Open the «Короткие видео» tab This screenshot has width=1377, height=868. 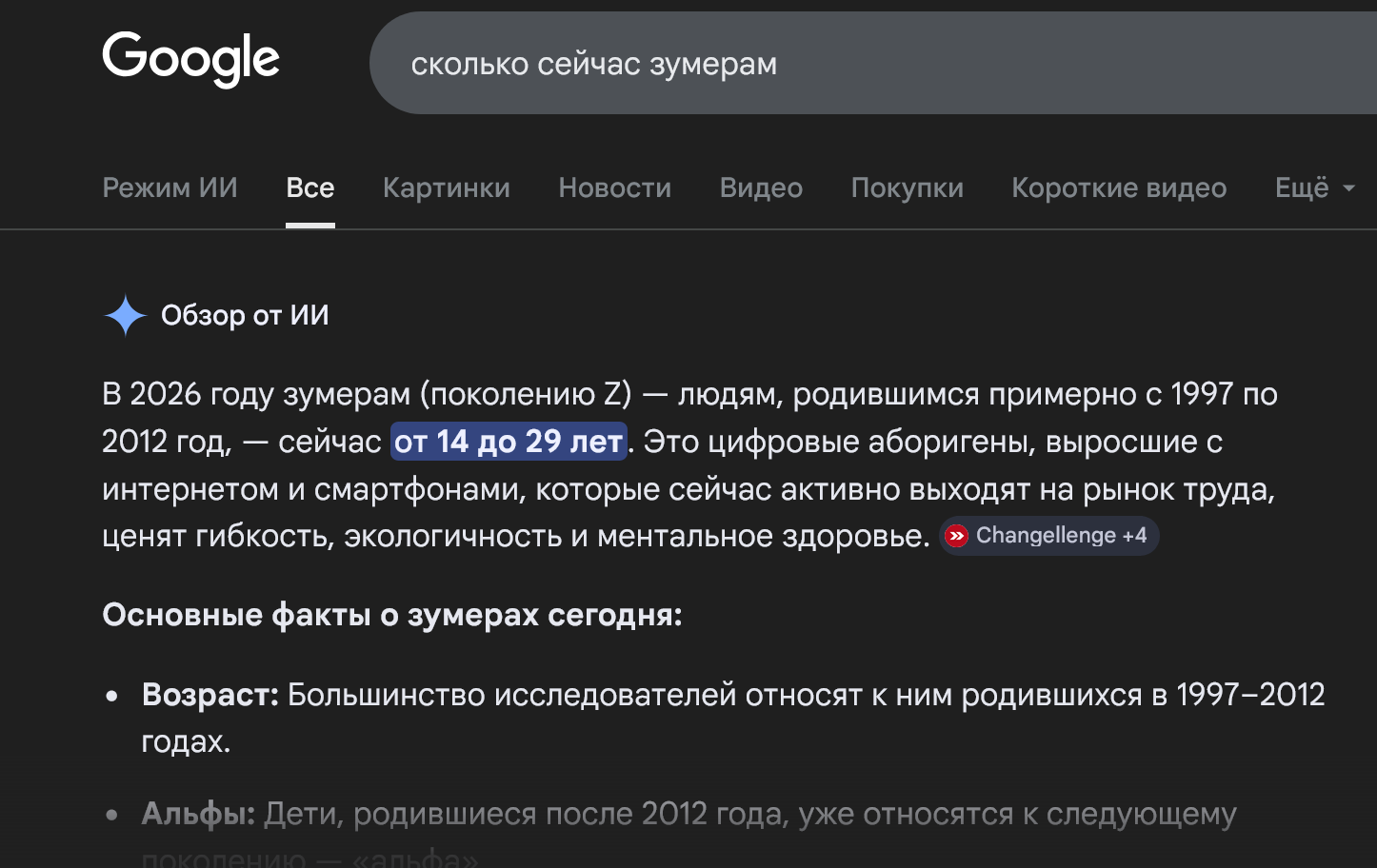click(1118, 187)
